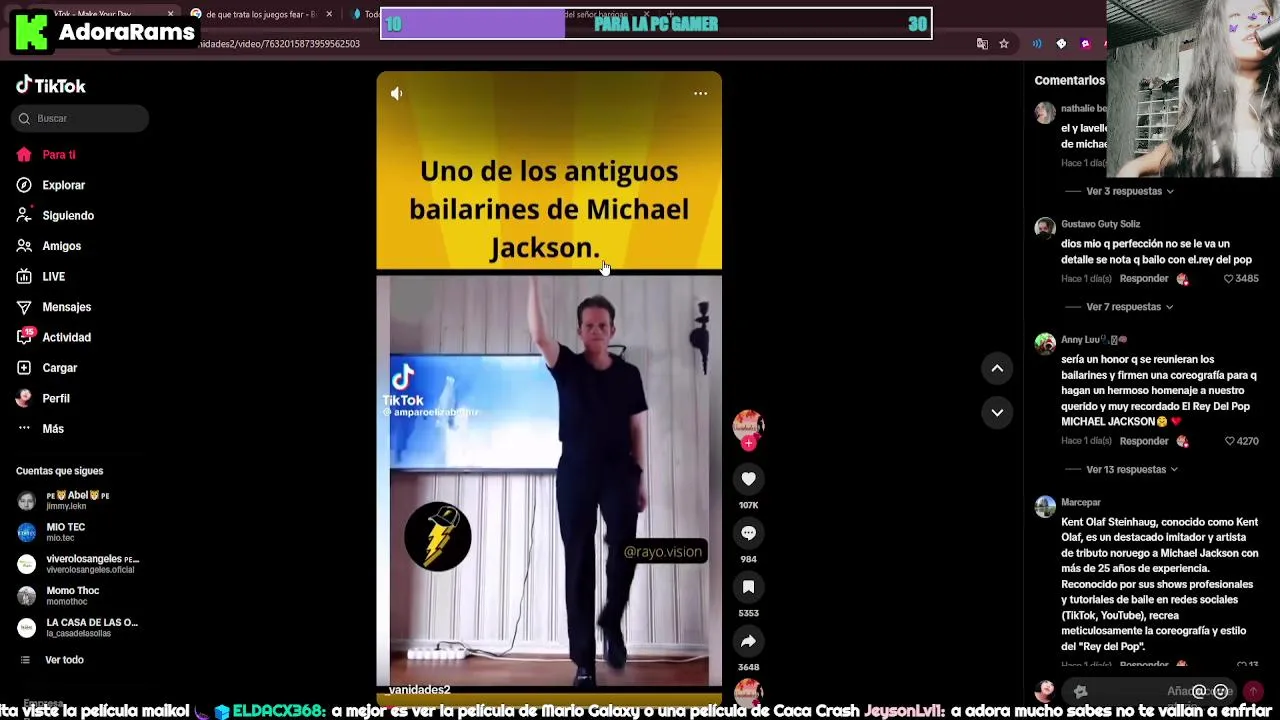Open the video three-dot options menu

pos(701,93)
